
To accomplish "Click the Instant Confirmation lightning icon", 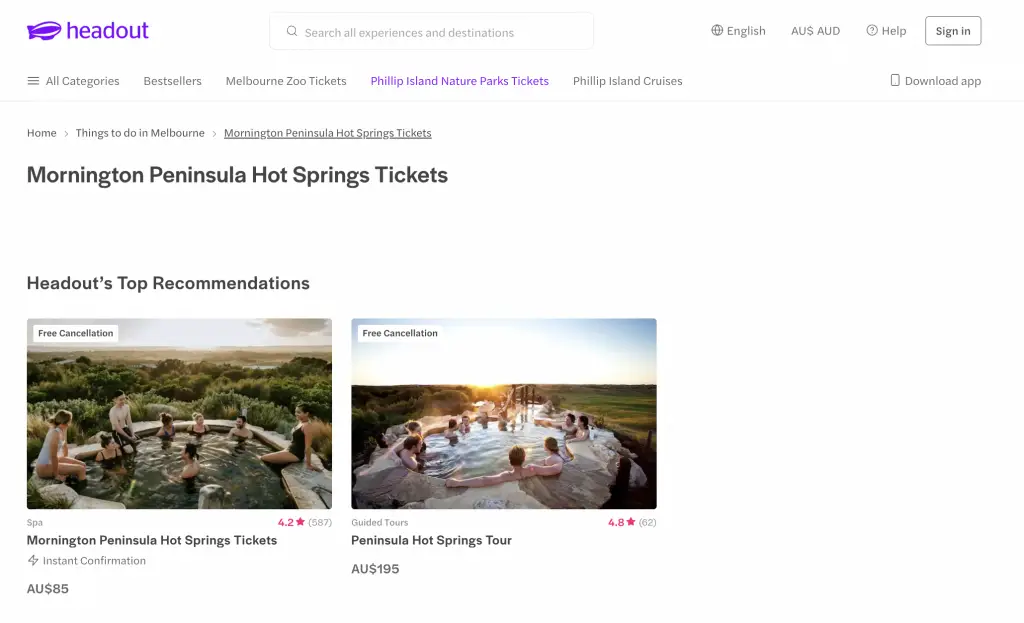I will pos(33,560).
